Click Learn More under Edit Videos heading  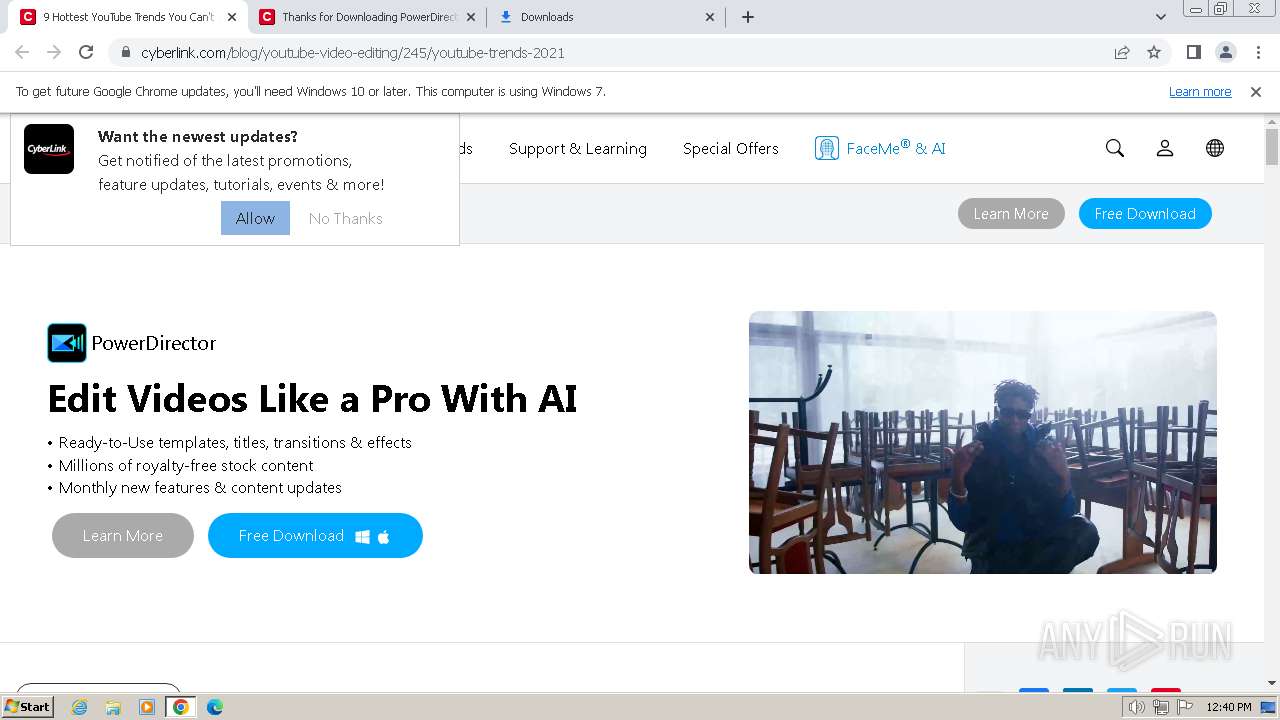pyautogui.click(x=123, y=536)
